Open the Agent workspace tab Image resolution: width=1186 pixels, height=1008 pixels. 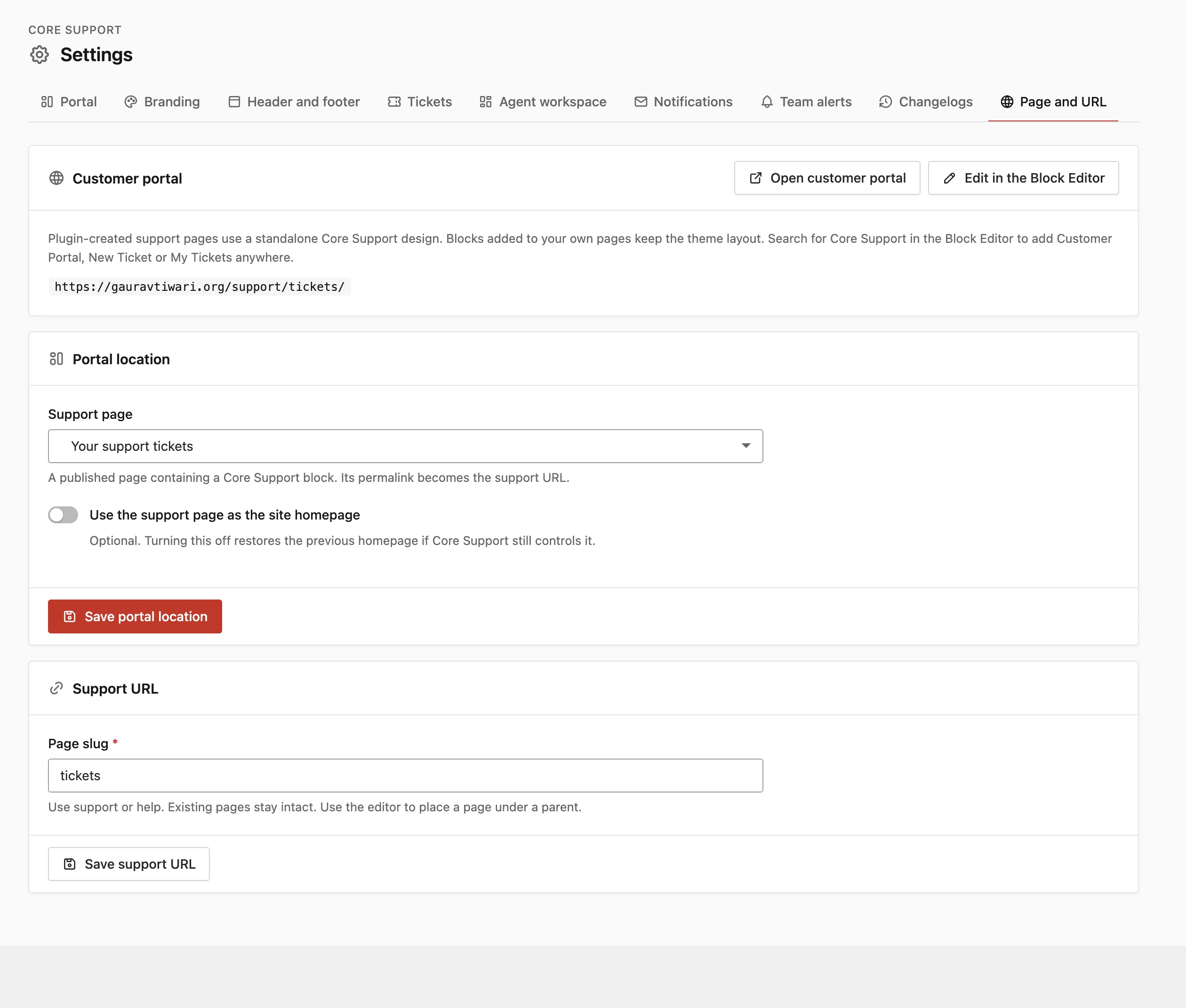(543, 102)
